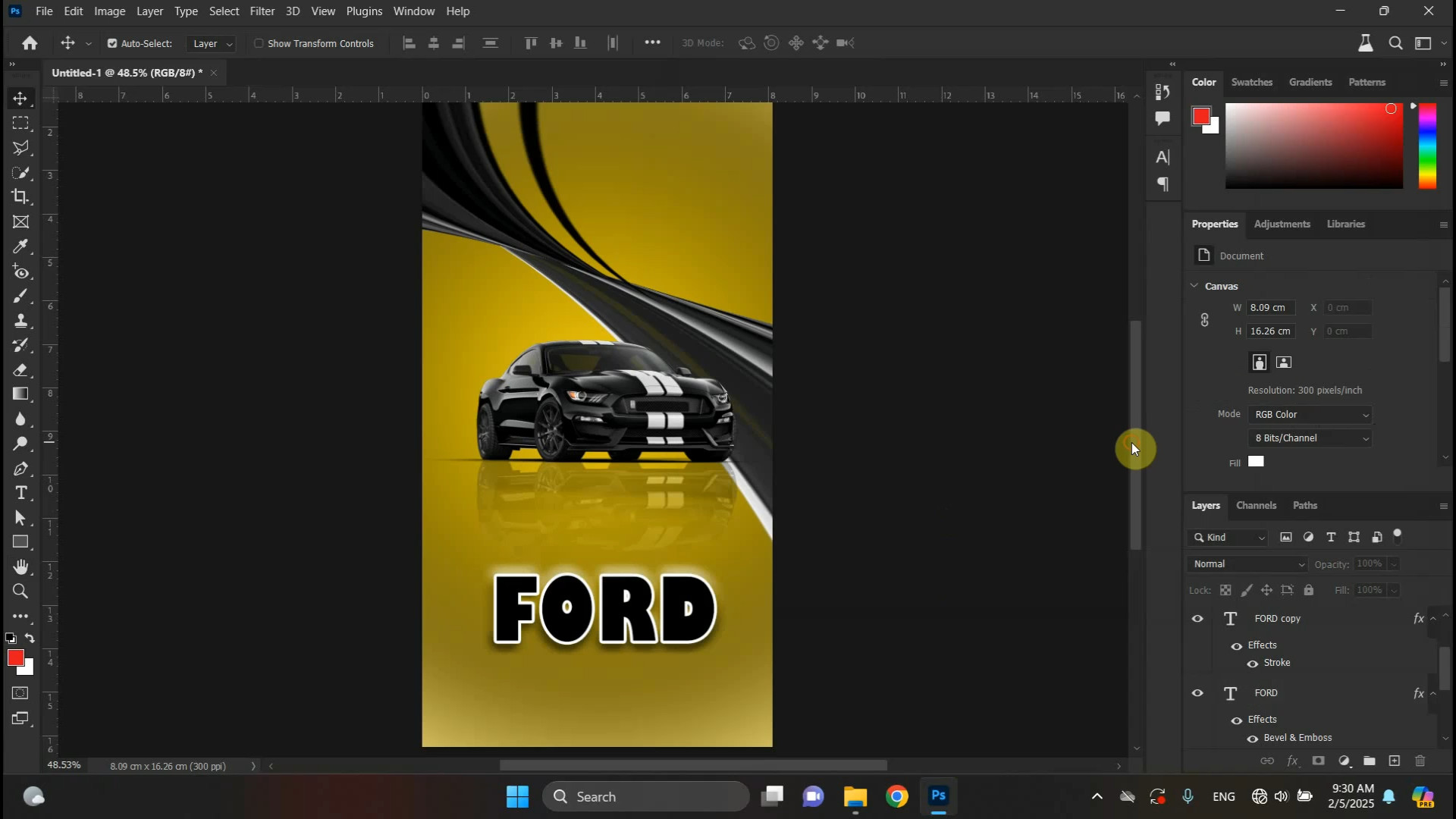
Task: Click the taskbar Search box
Action: click(646, 797)
